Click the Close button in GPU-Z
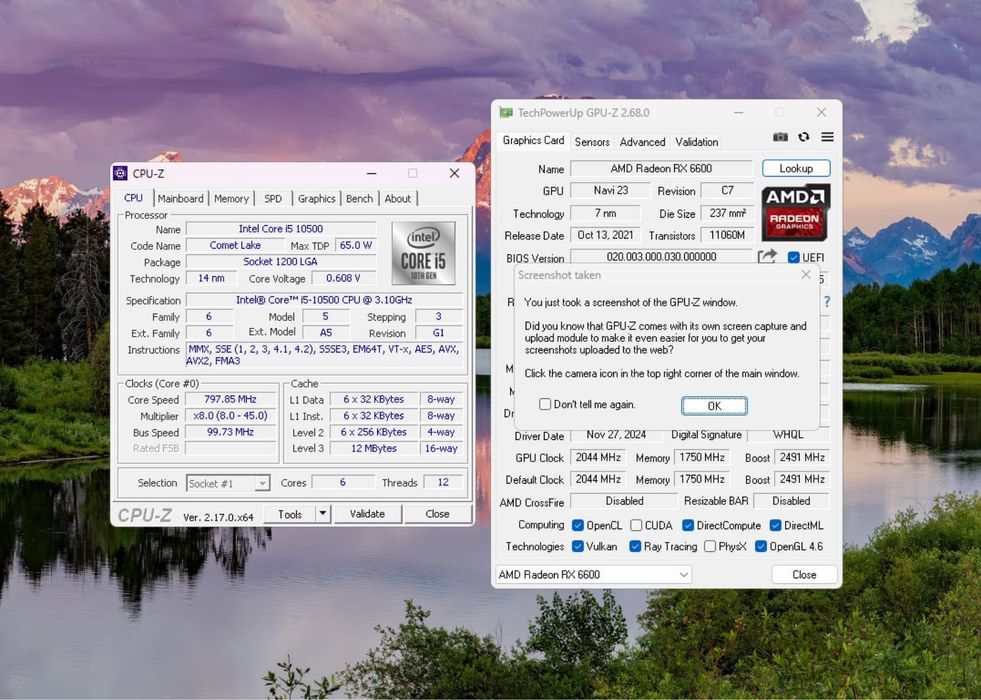The width and height of the screenshot is (981, 700). click(804, 574)
